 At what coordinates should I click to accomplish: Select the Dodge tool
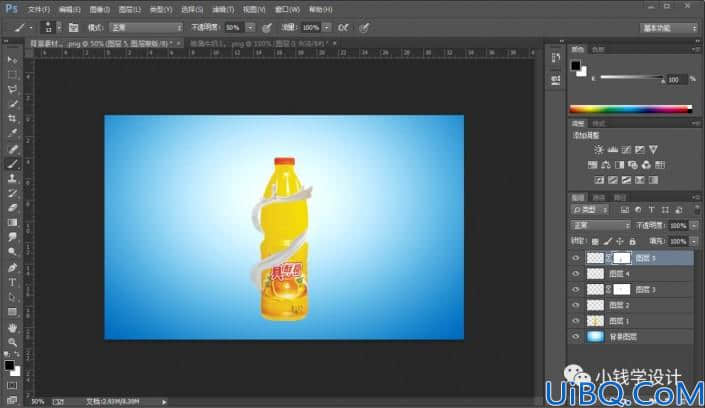(12, 252)
